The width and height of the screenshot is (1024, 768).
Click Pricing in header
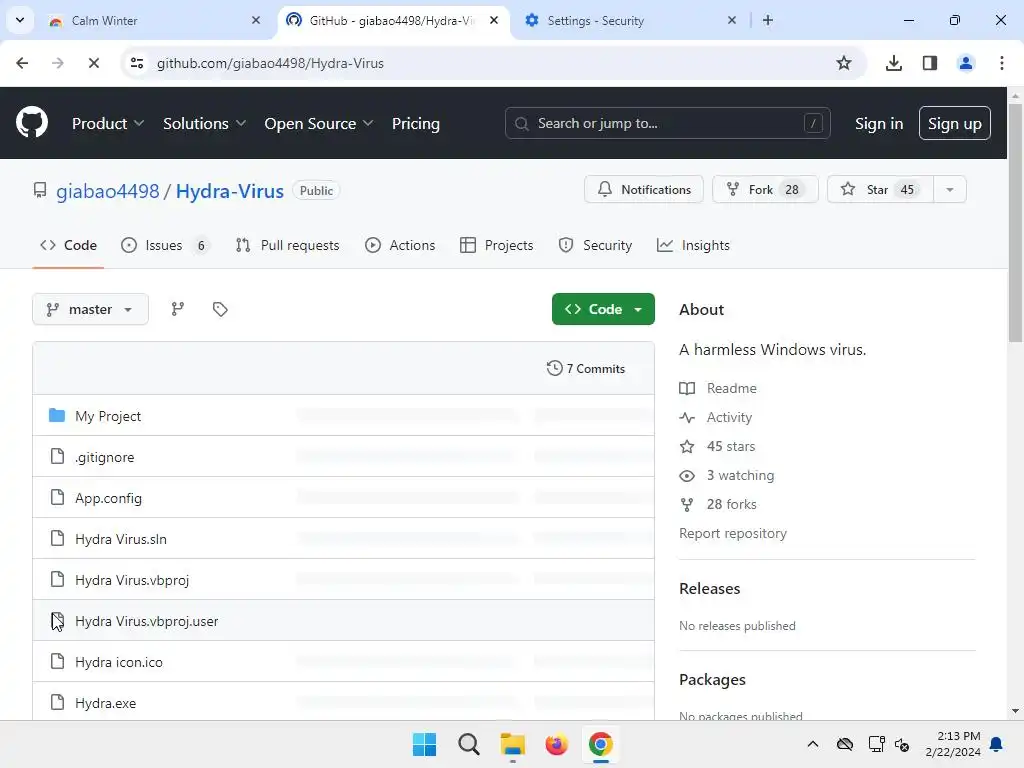click(416, 123)
